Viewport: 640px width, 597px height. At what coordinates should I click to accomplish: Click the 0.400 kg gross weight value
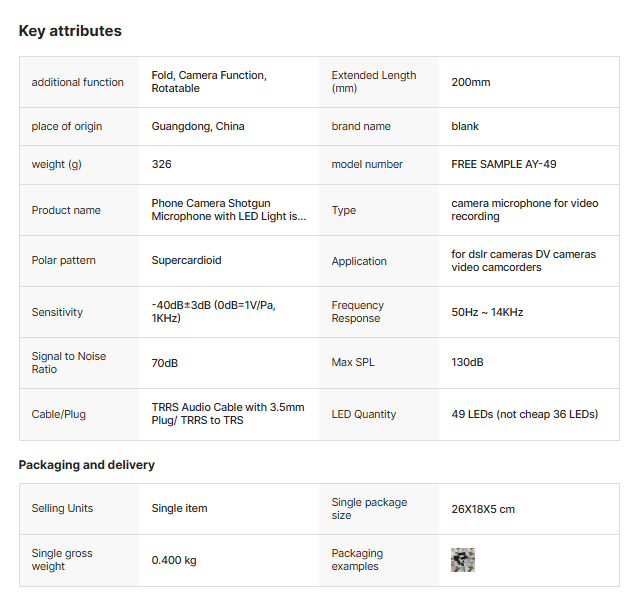pyautogui.click(x=174, y=560)
